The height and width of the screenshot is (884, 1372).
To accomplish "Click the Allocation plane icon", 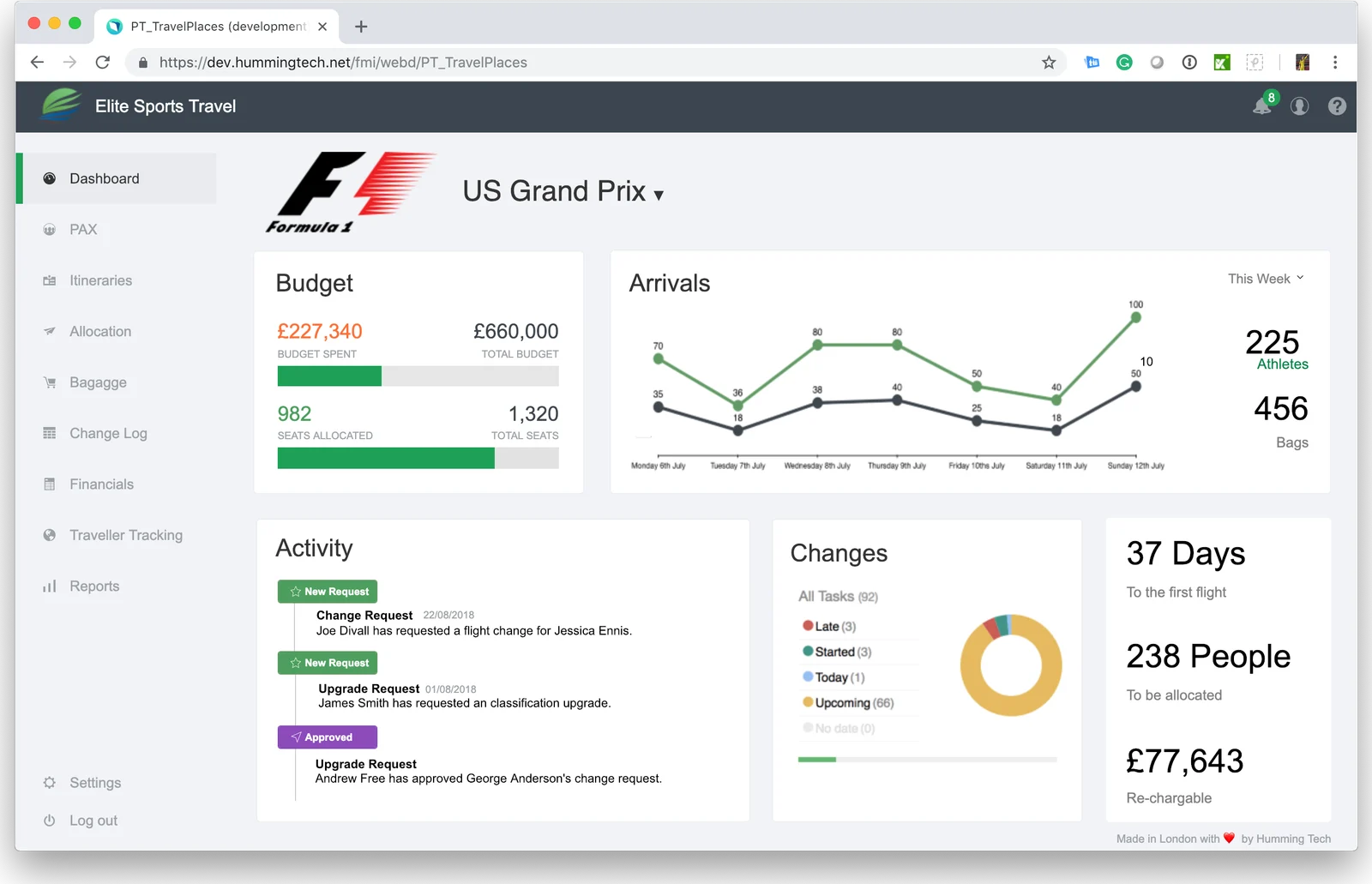I will point(50,331).
